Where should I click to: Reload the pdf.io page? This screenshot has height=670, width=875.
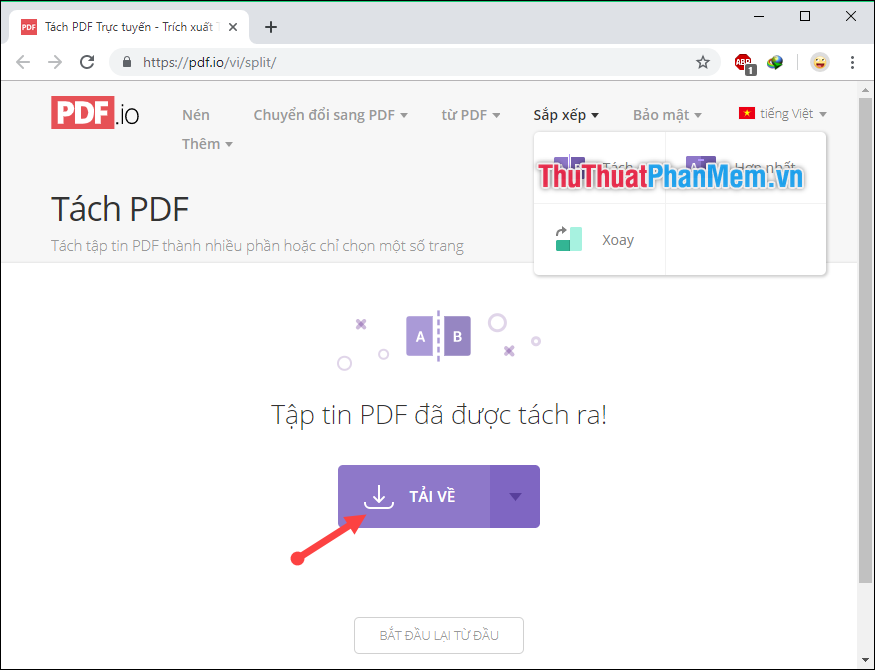pyautogui.click(x=87, y=61)
